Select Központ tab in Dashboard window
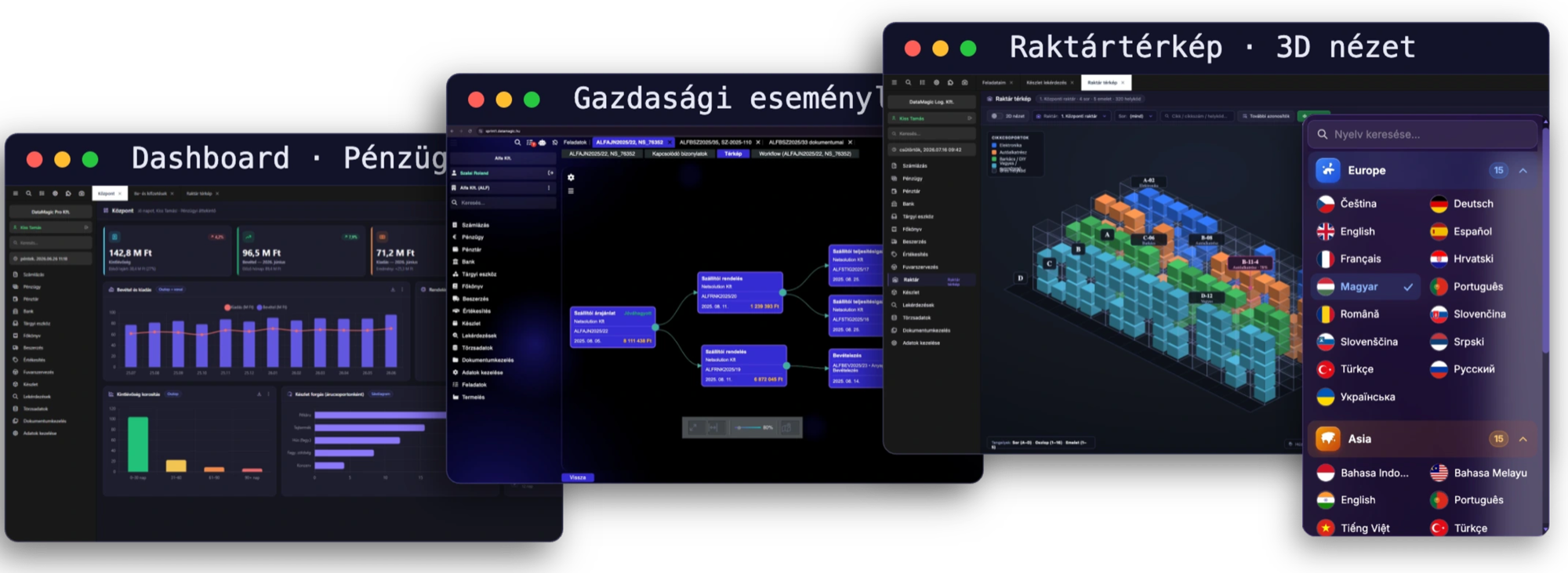Image resolution: width=1568 pixels, height=573 pixels. [x=110, y=194]
